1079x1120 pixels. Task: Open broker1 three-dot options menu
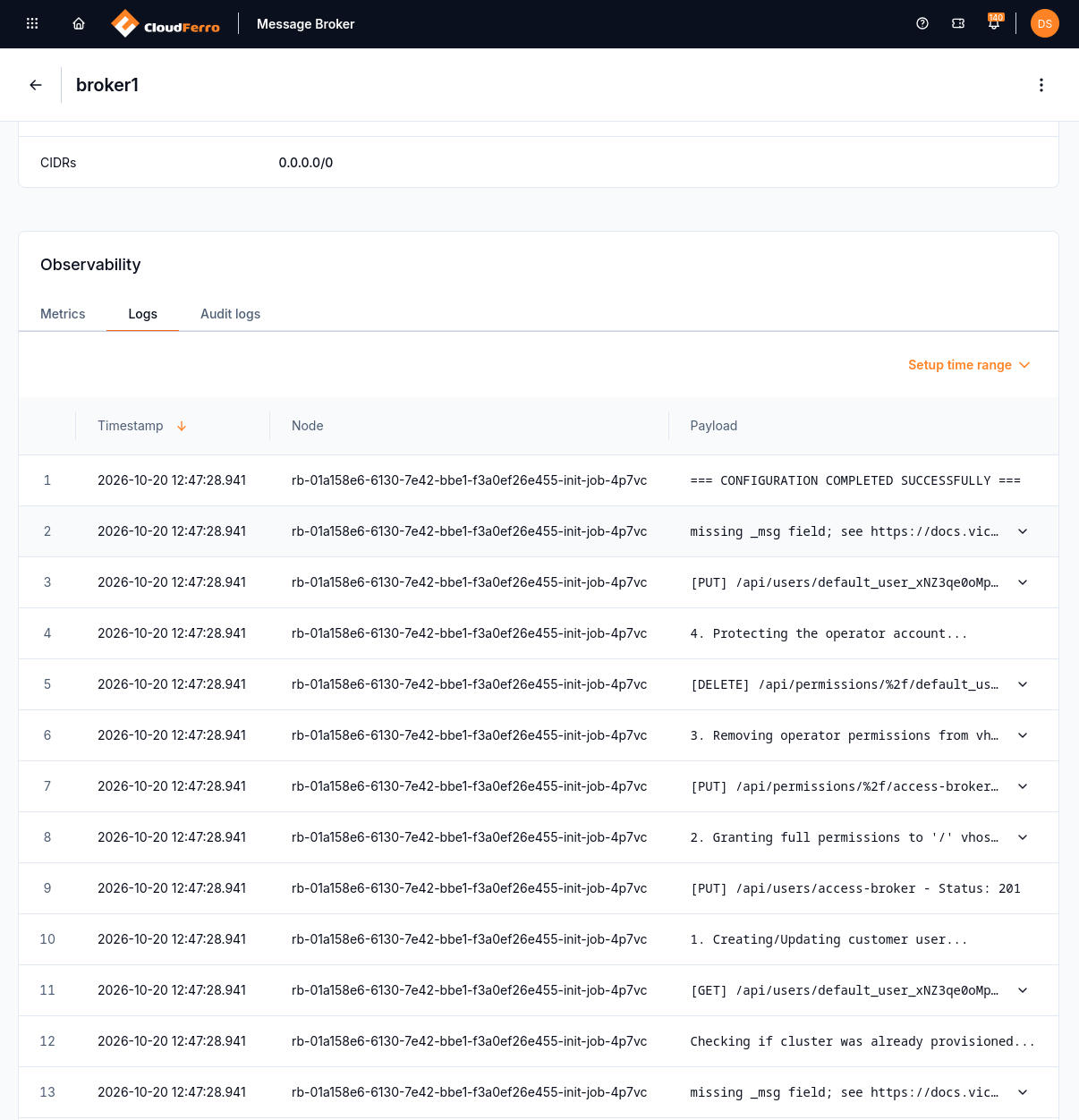(x=1041, y=85)
